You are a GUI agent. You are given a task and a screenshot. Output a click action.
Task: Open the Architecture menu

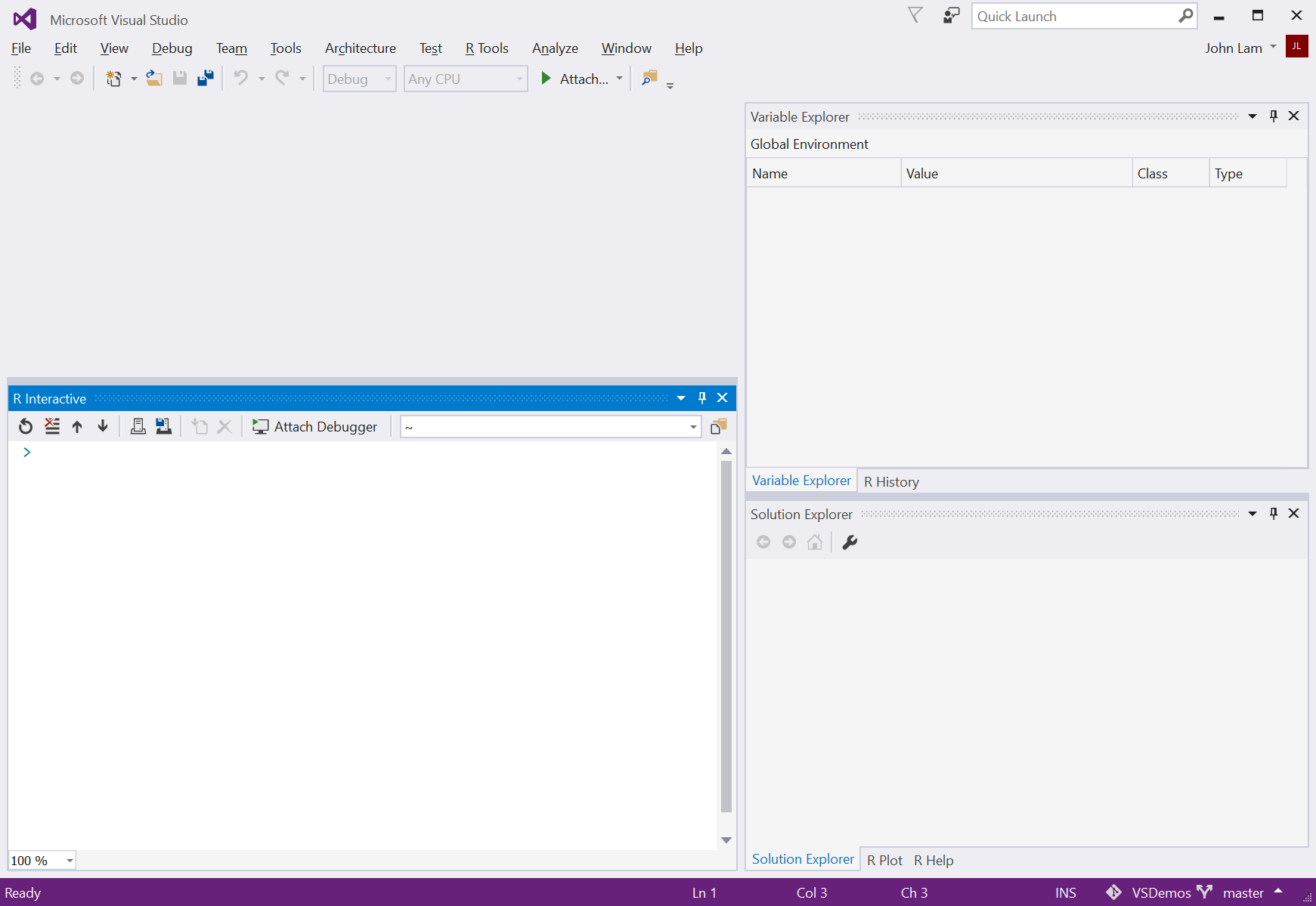coord(361,48)
